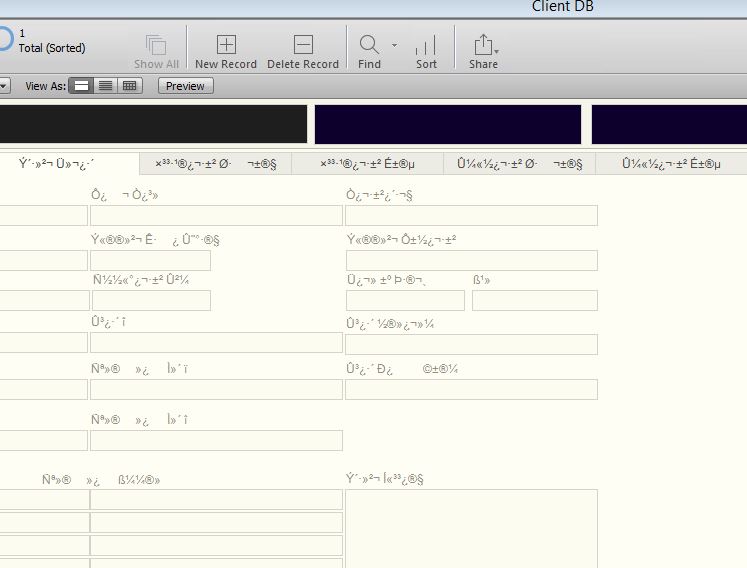This screenshot has height=568, width=747.
Task: Click the field under Û³¿·´ î label
Action: (216, 343)
